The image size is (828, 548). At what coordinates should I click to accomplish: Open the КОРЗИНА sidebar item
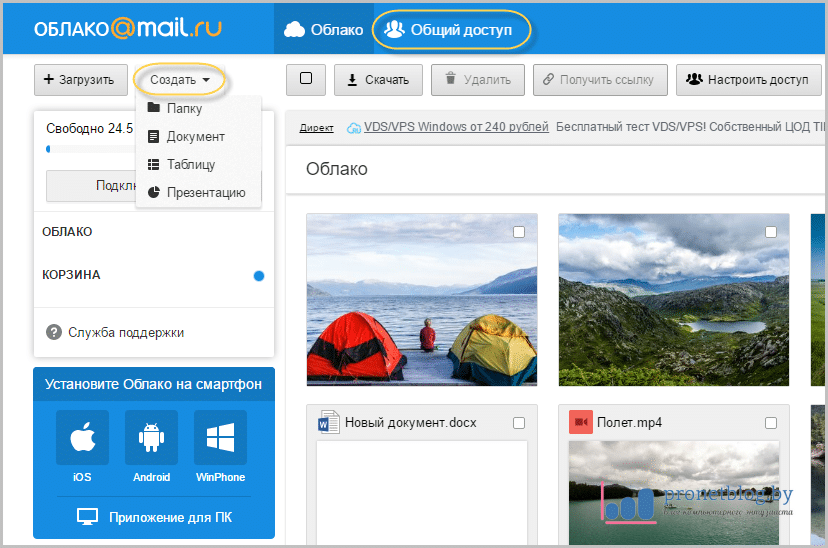71,275
